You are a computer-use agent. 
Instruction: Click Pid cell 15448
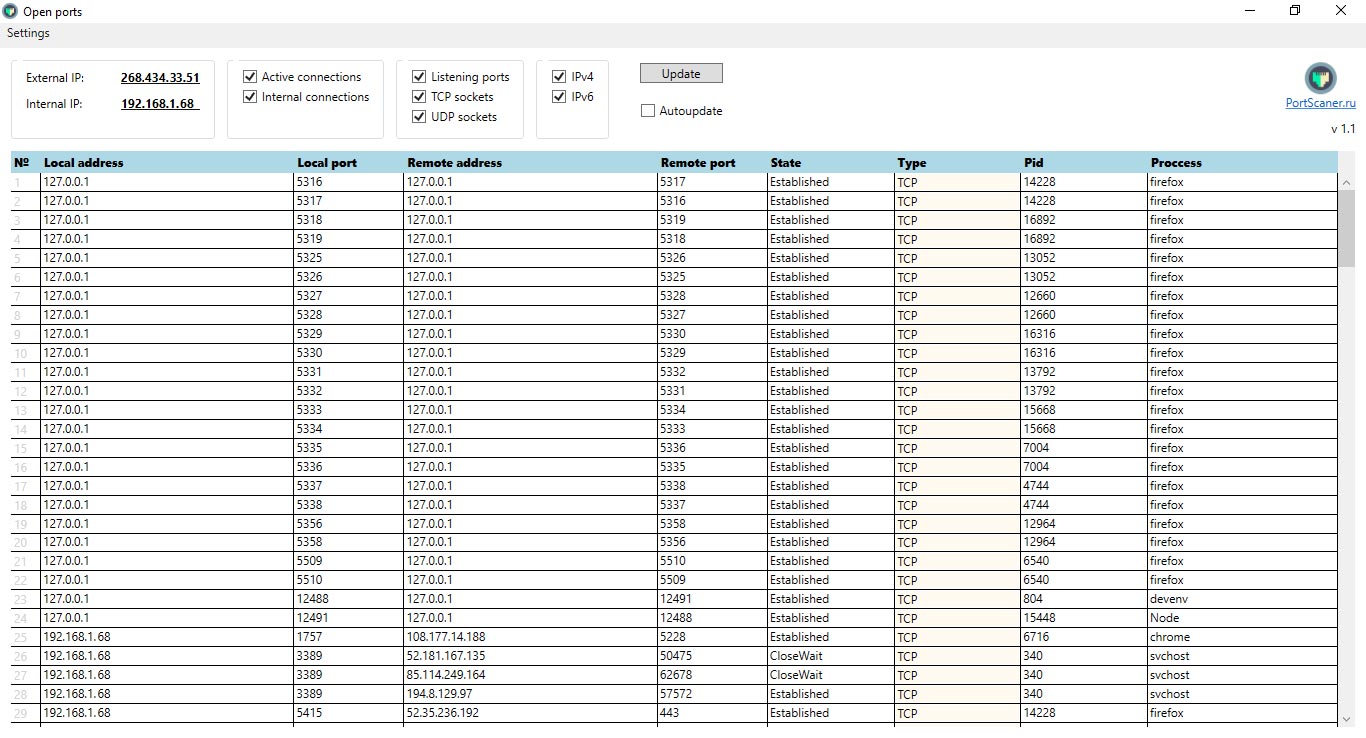pos(1084,618)
